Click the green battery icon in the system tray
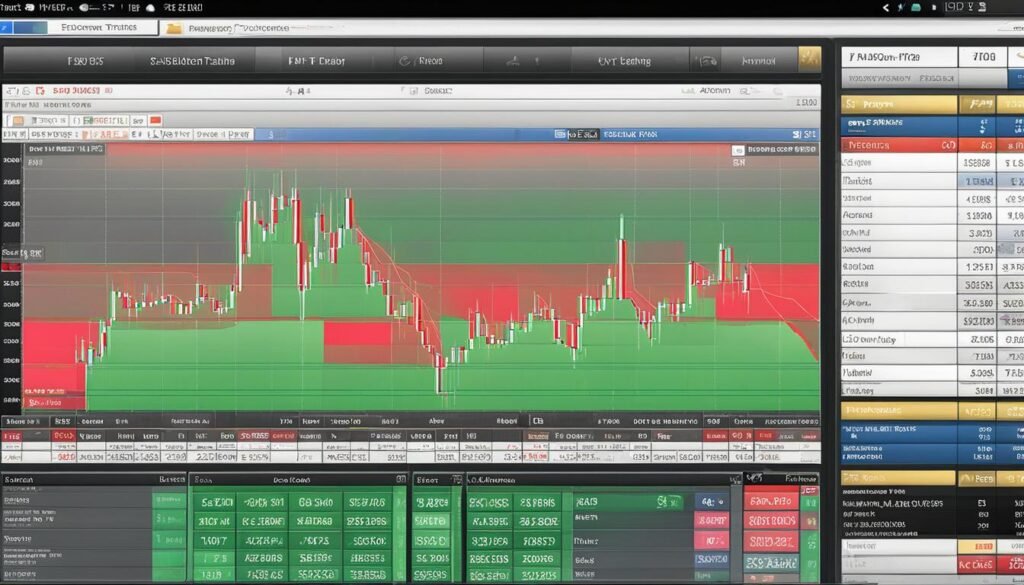1024x585 pixels. click(916, 7)
